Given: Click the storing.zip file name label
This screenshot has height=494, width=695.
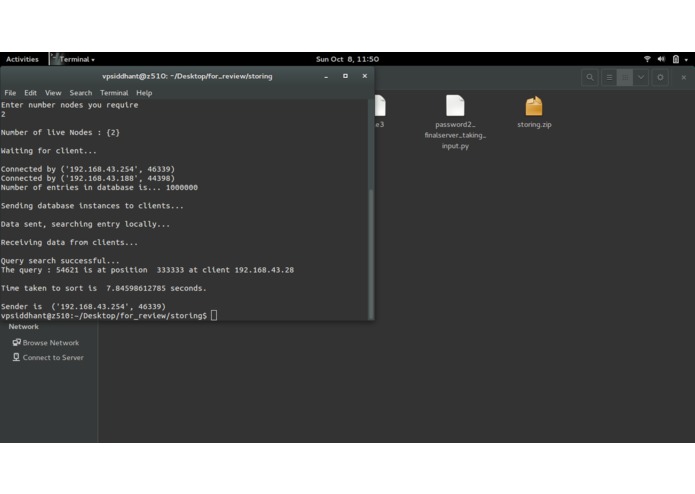Looking at the screenshot, I should (x=534, y=124).
